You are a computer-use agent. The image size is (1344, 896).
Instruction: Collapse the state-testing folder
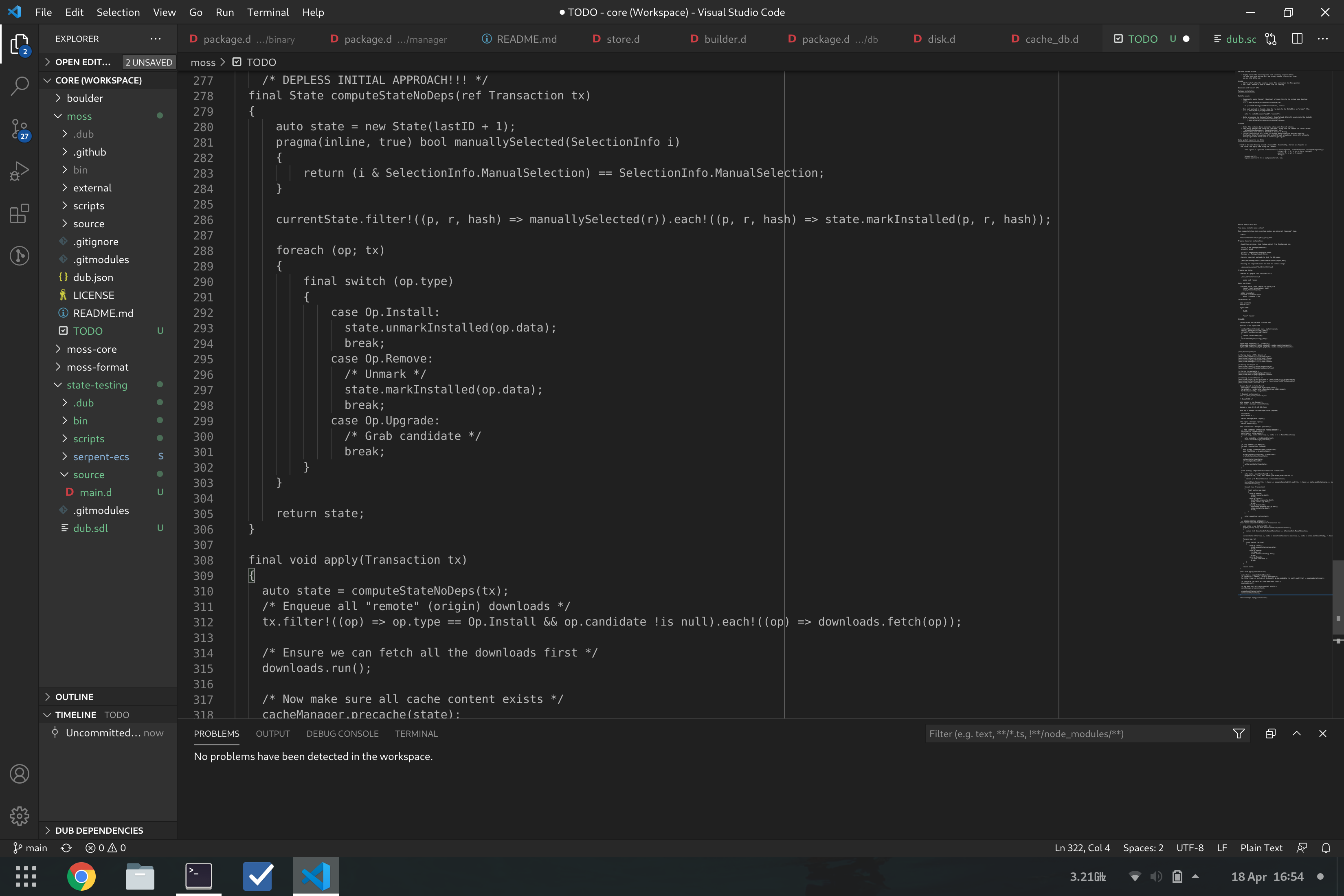[x=108, y=385]
